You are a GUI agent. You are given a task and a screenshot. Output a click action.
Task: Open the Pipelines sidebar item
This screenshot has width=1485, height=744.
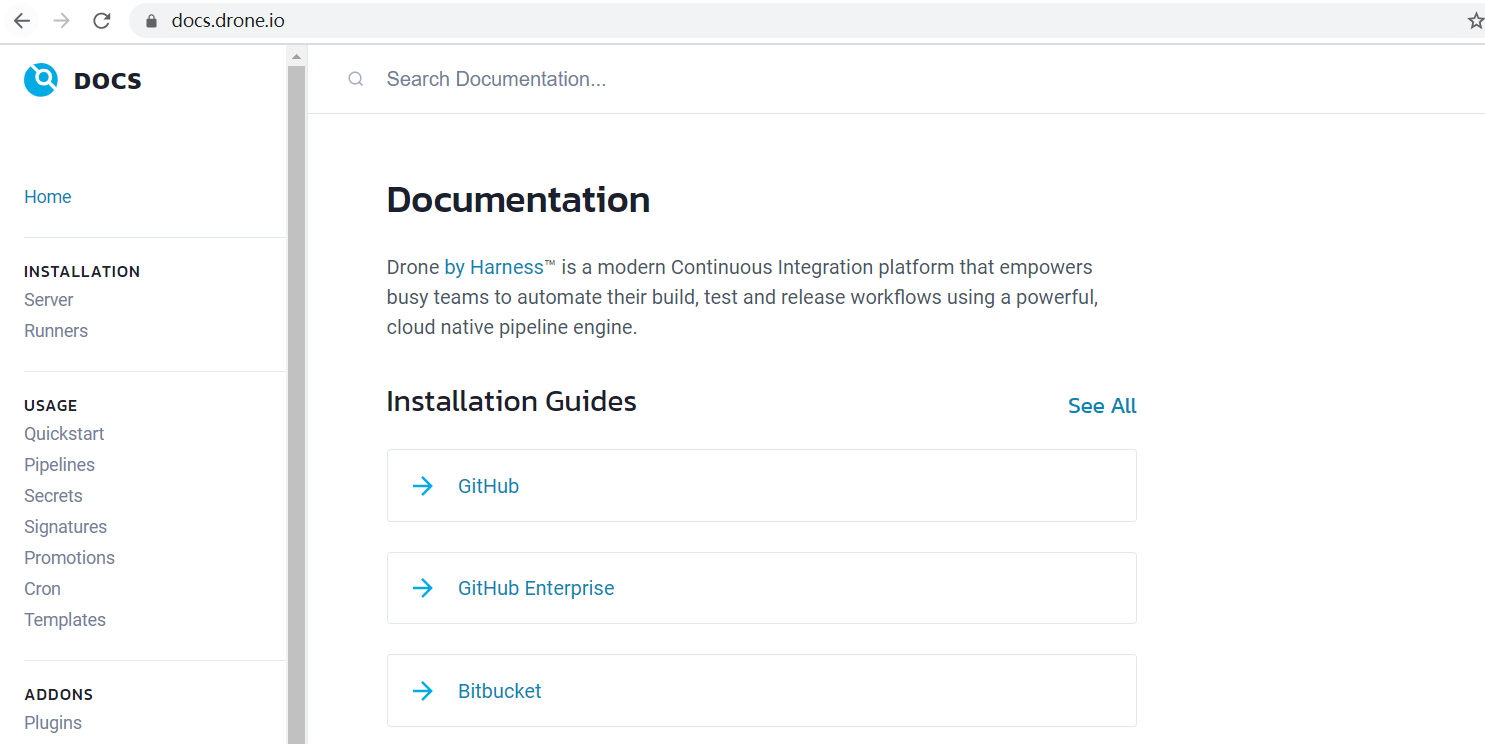59,465
